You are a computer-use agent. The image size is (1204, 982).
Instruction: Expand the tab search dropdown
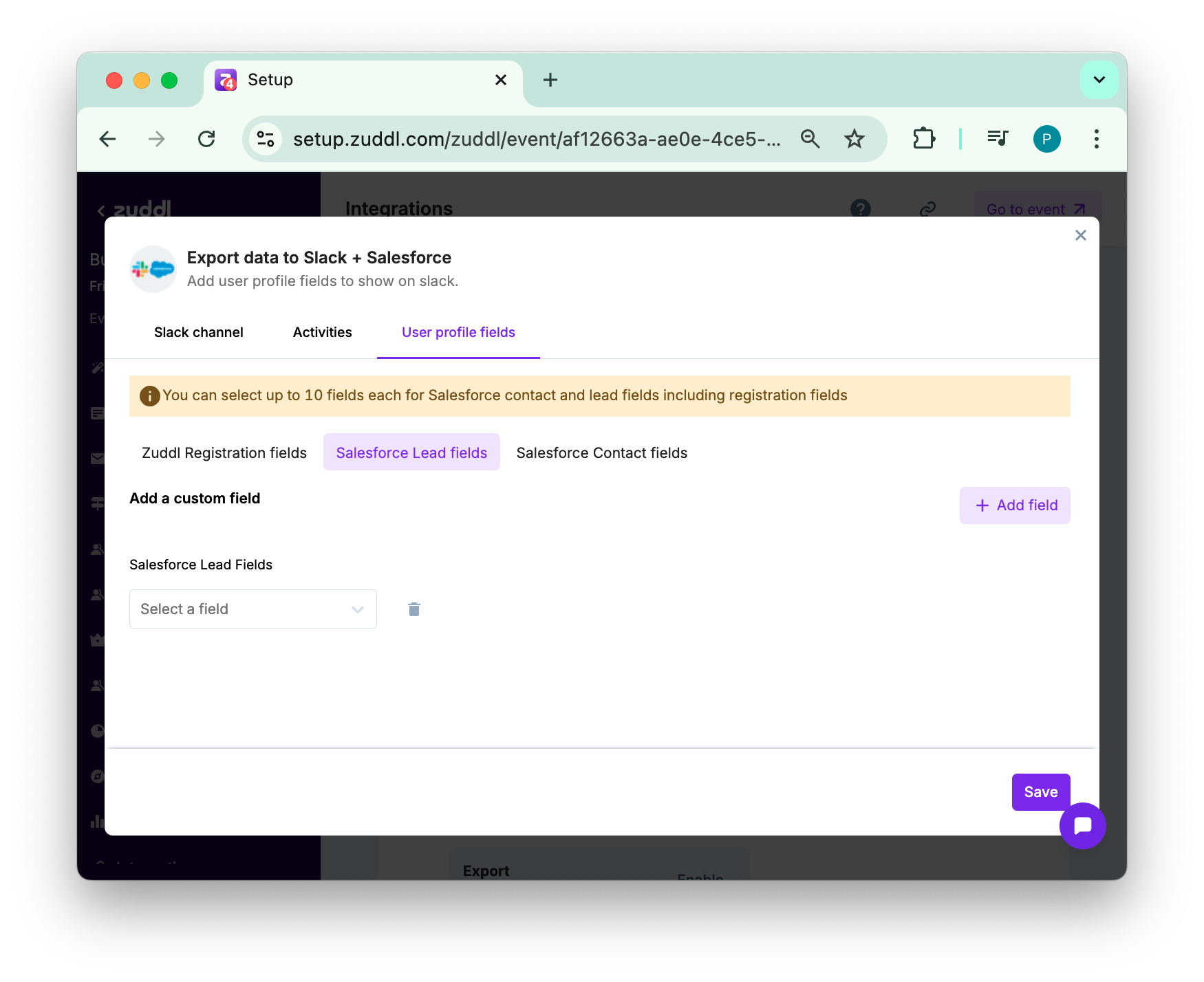click(1099, 80)
